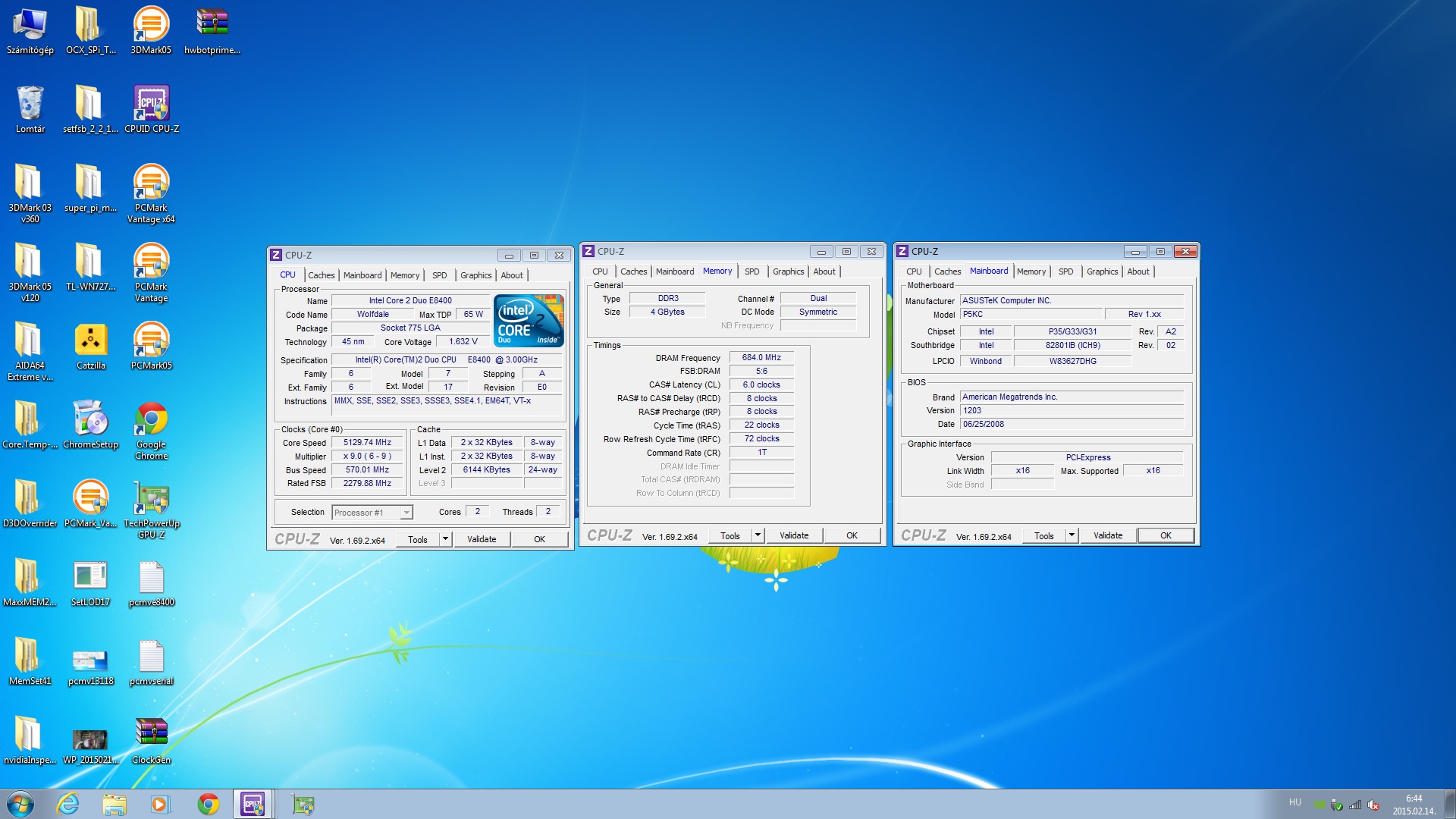The height and width of the screenshot is (819, 1456).
Task: Open the Core.Temp folder icon
Action: pyautogui.click(x=30, y=425)
